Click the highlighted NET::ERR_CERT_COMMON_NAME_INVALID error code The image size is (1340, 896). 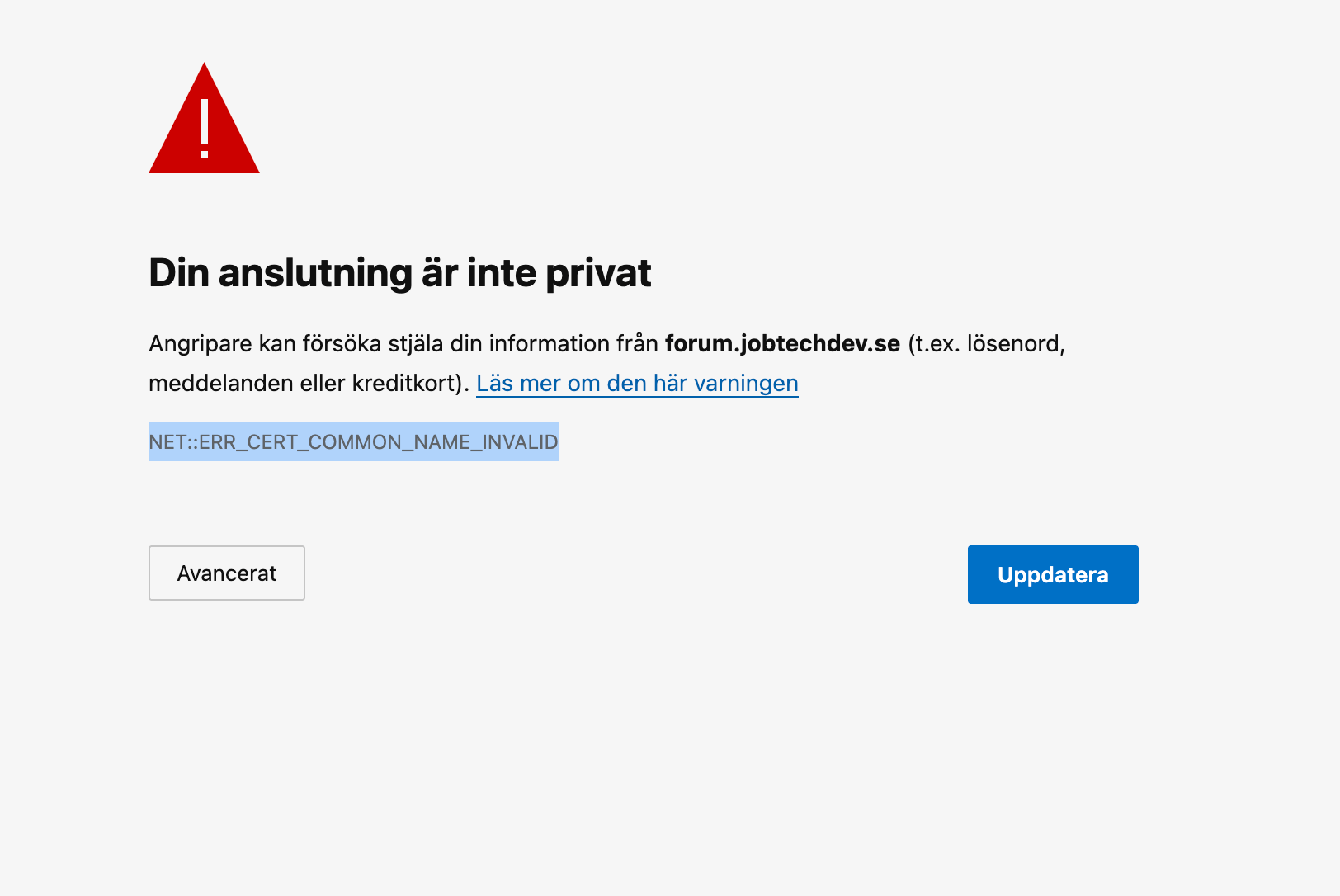(x=353, y=442)
